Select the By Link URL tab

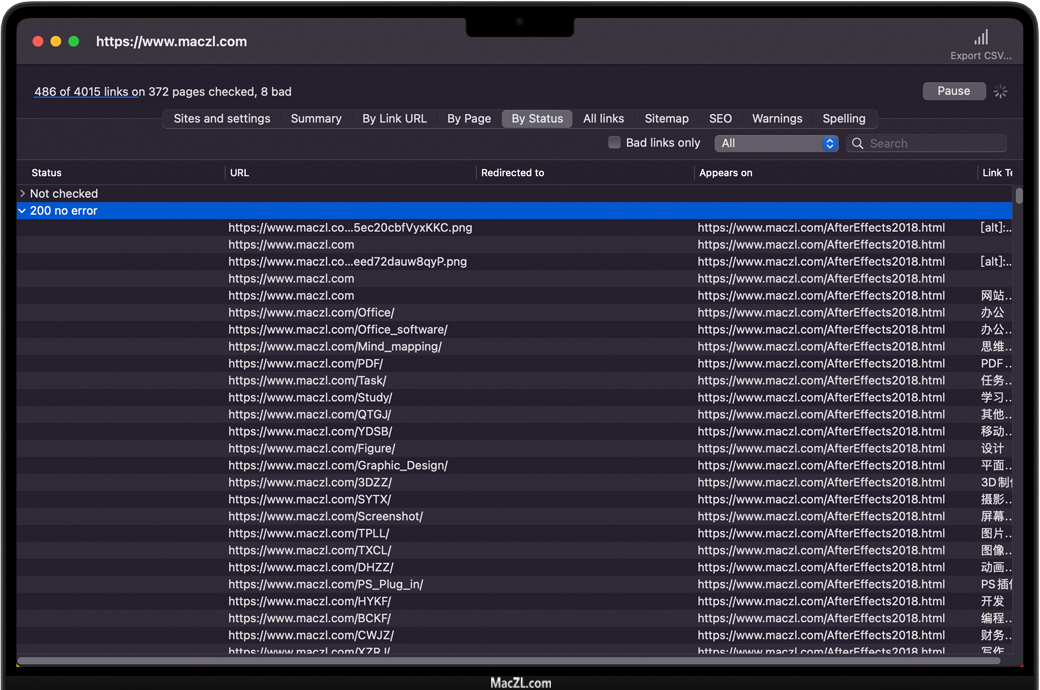(394, 119)
